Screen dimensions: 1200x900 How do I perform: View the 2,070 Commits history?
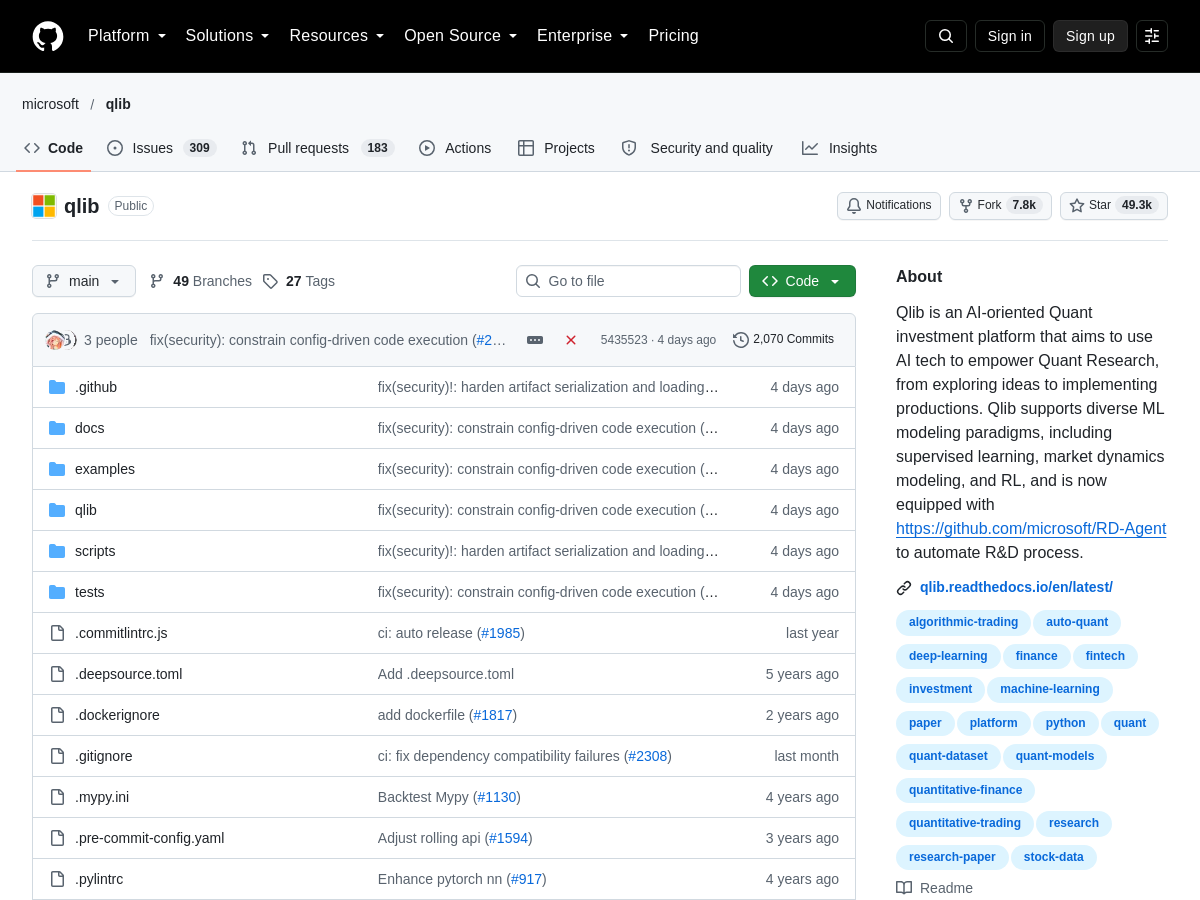pos(783,340)
